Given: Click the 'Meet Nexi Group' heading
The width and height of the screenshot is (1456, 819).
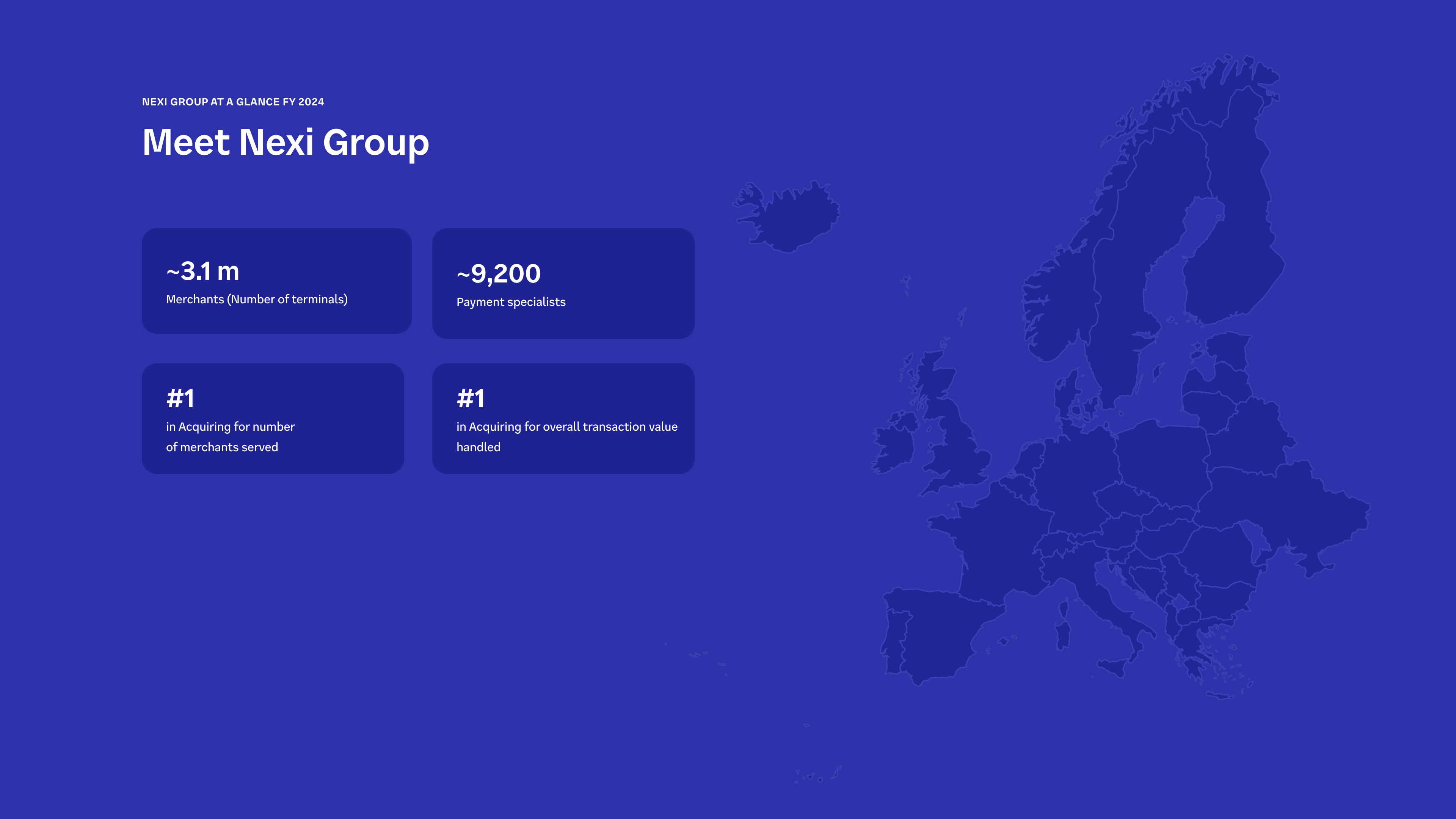Looking at the screenshot, I should pyautogui.click(x=286, y=142).
